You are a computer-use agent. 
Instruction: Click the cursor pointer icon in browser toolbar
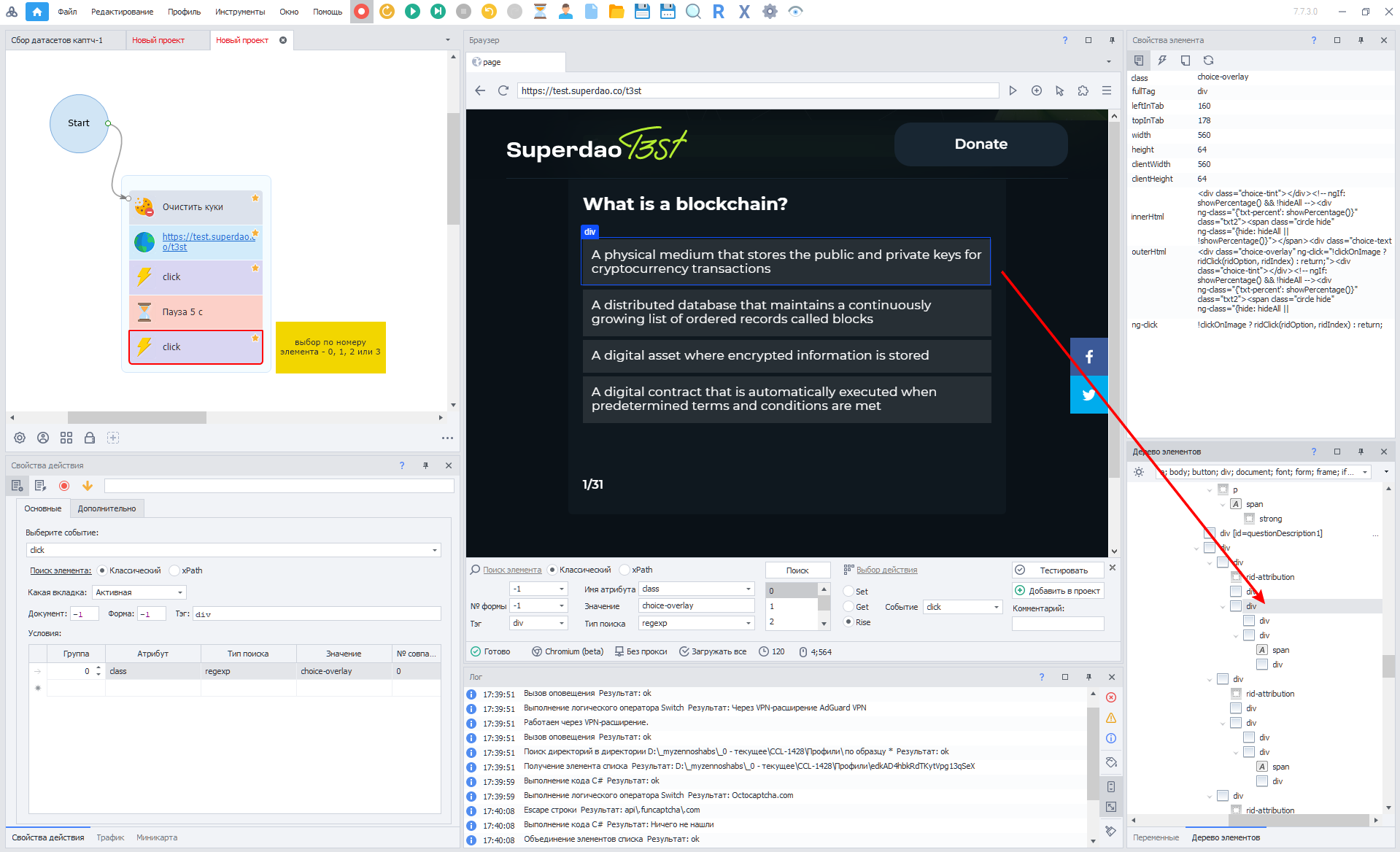[x=1059, y=90]
